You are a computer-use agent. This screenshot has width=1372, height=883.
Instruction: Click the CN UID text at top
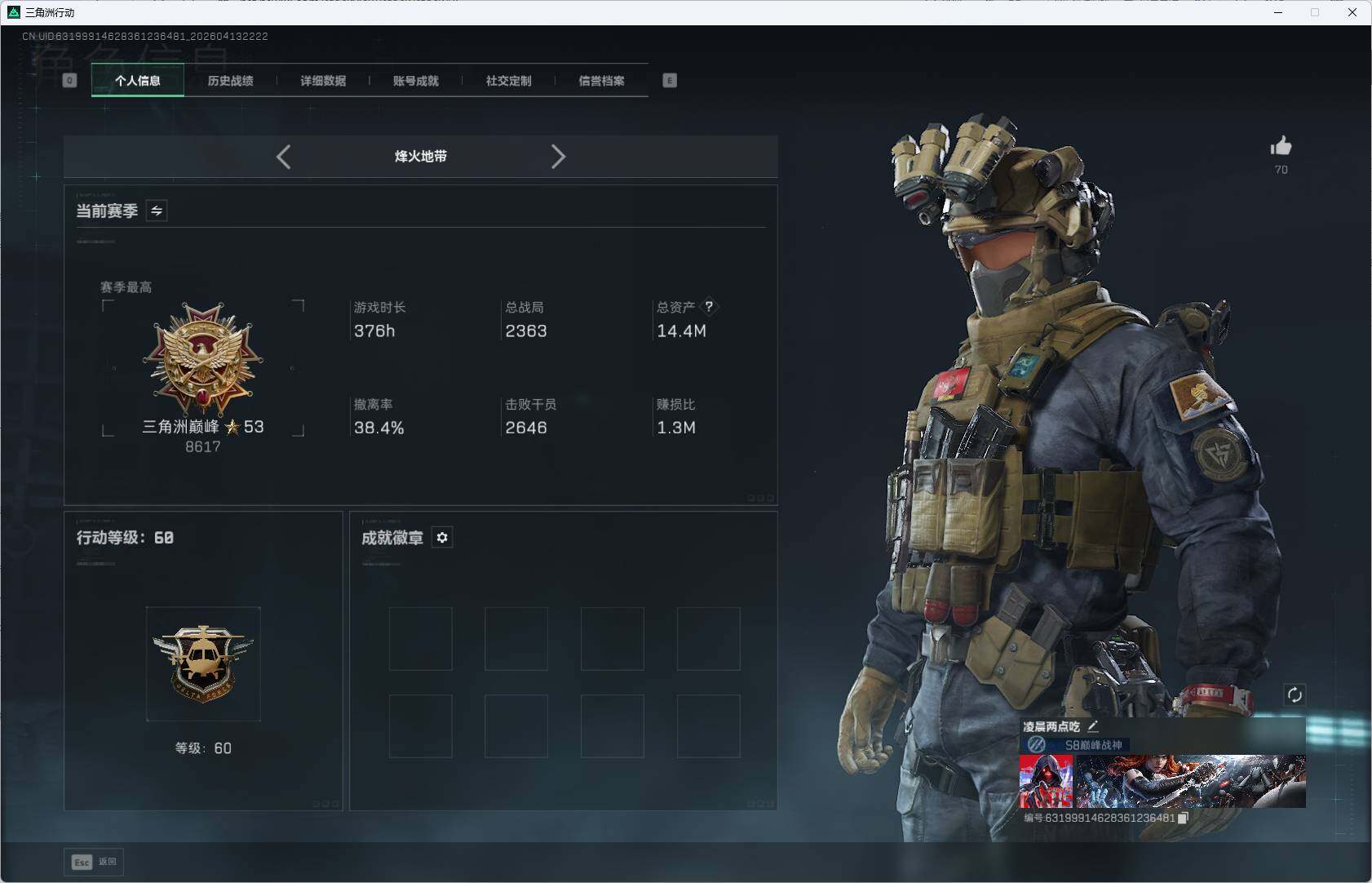tap(145, 37)
